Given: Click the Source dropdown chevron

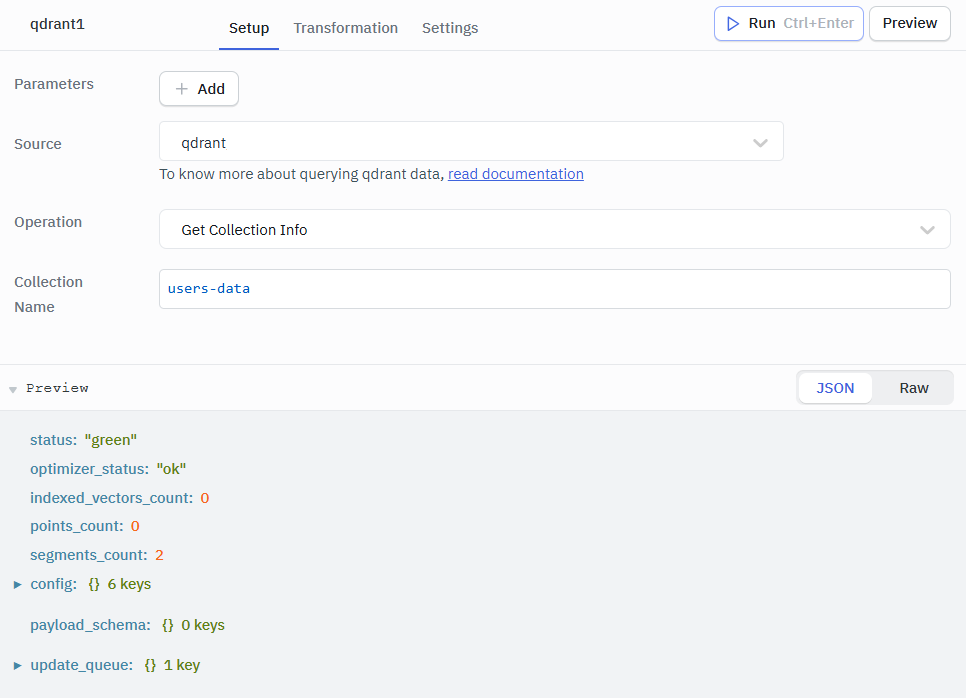Looking at the screenshot, I should 760,143.
